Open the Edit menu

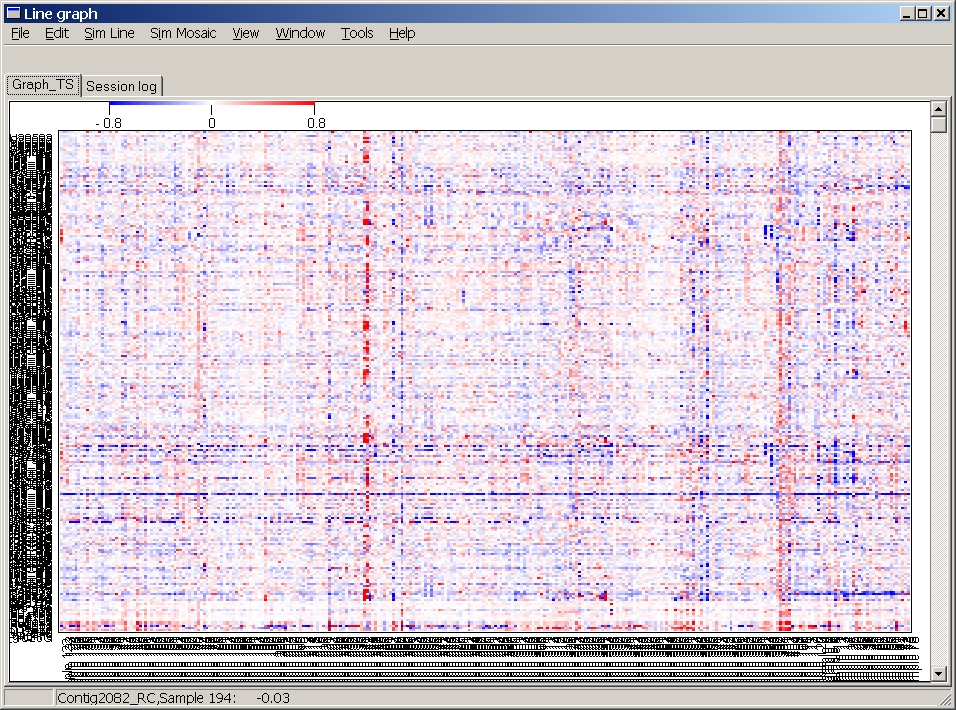pos(57,33)
